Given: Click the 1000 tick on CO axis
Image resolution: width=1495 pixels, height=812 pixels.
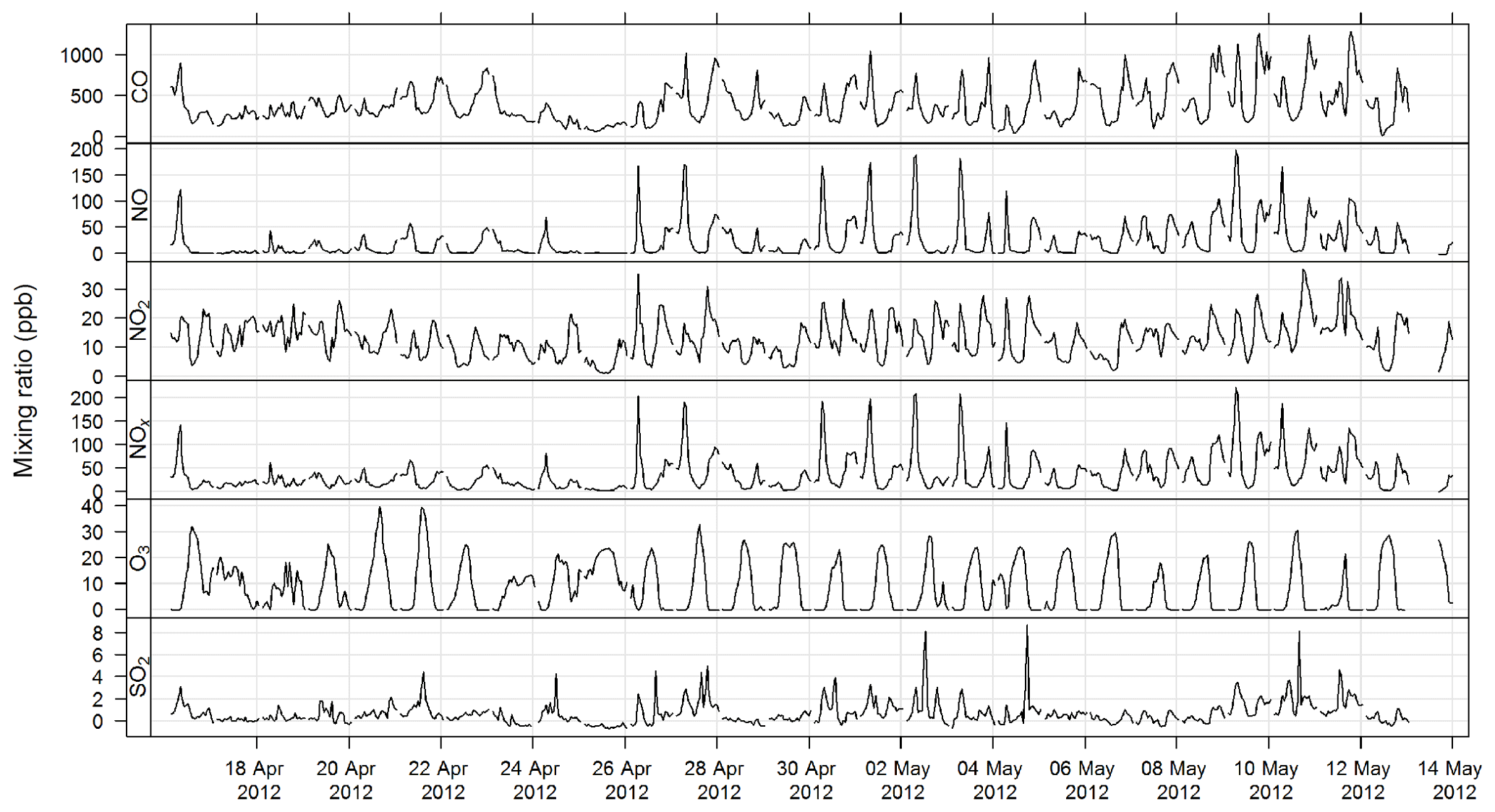Looking at the screenshot, I should pyautogui.click(x=81, y=56).
